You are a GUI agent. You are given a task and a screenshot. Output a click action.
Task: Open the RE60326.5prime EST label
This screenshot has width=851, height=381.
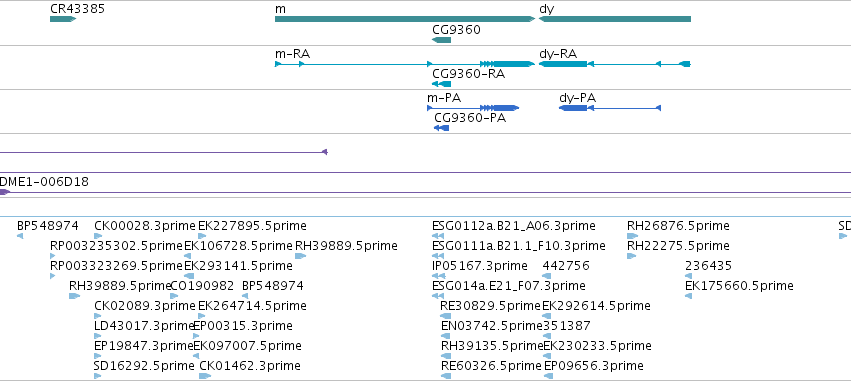point(492,366)
